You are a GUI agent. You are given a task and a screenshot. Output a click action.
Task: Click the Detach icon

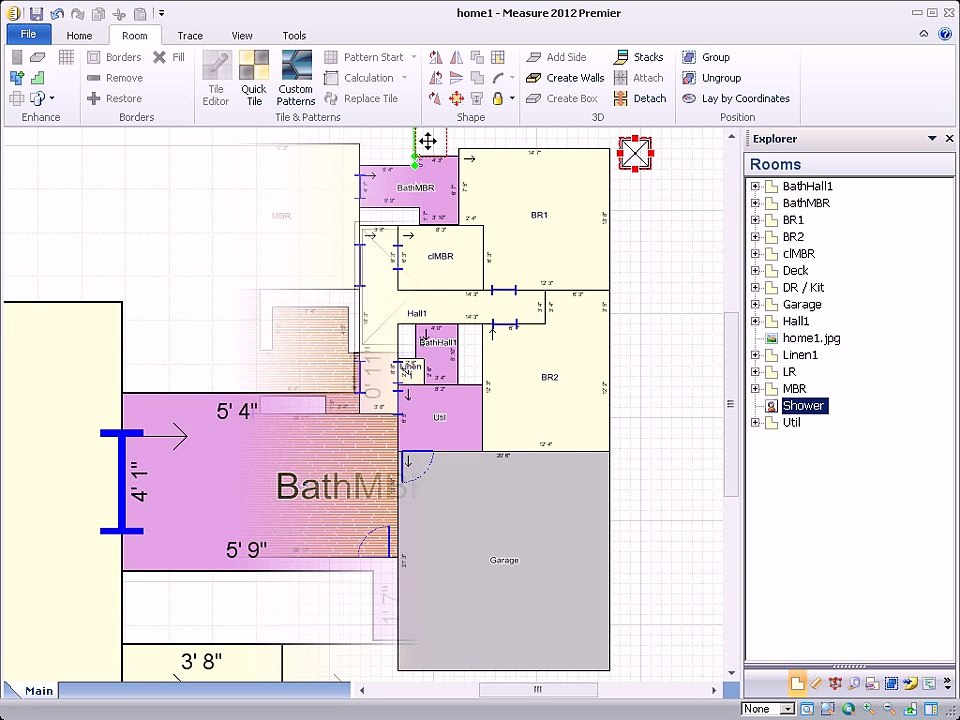pyautogui.click(x=621, y=98)
